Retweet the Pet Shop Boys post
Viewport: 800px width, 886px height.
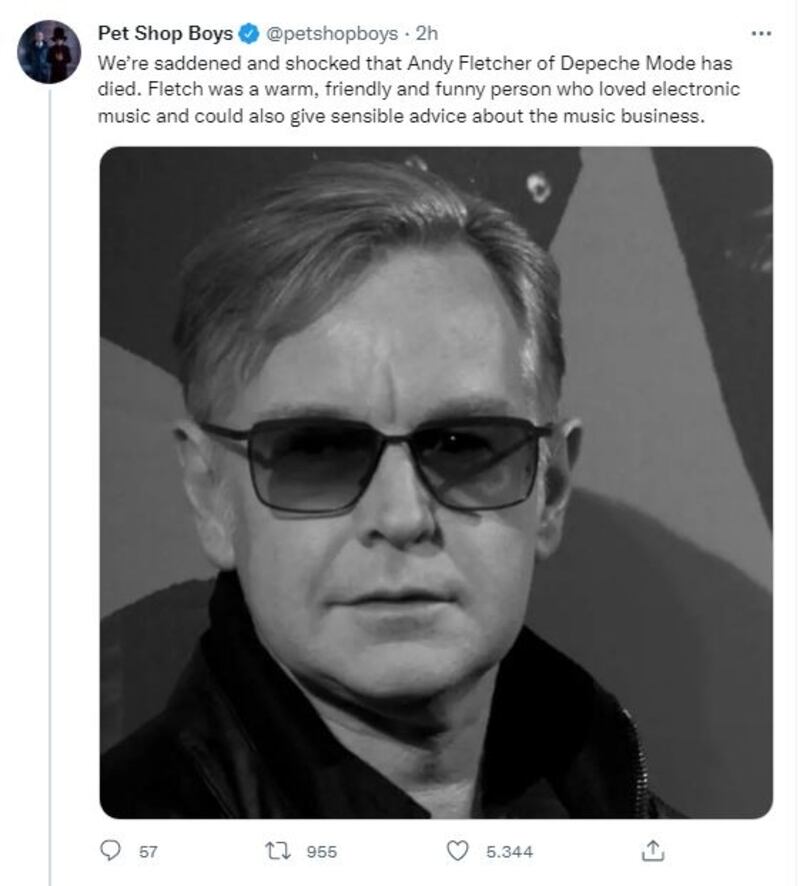(x=277, y=851)
